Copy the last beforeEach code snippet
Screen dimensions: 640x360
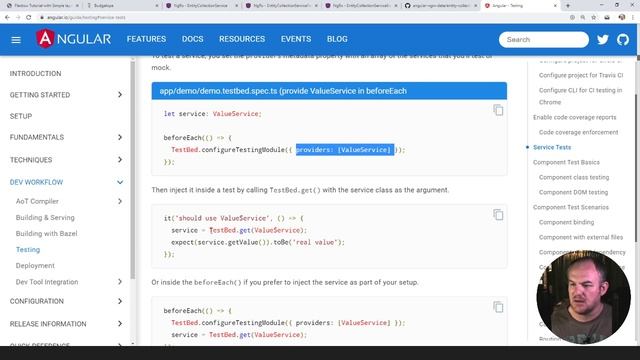point(498,307)
